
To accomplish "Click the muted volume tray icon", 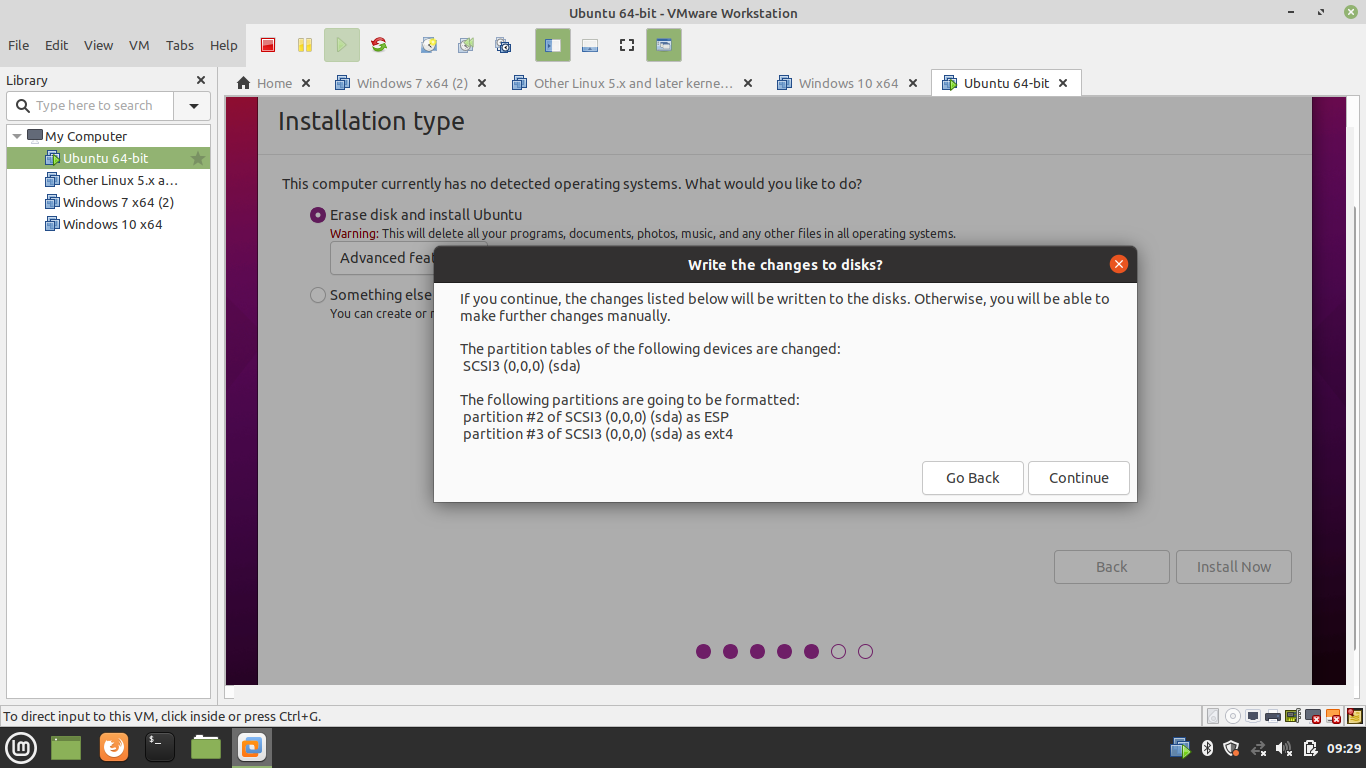I will [x=1285, y=748].
